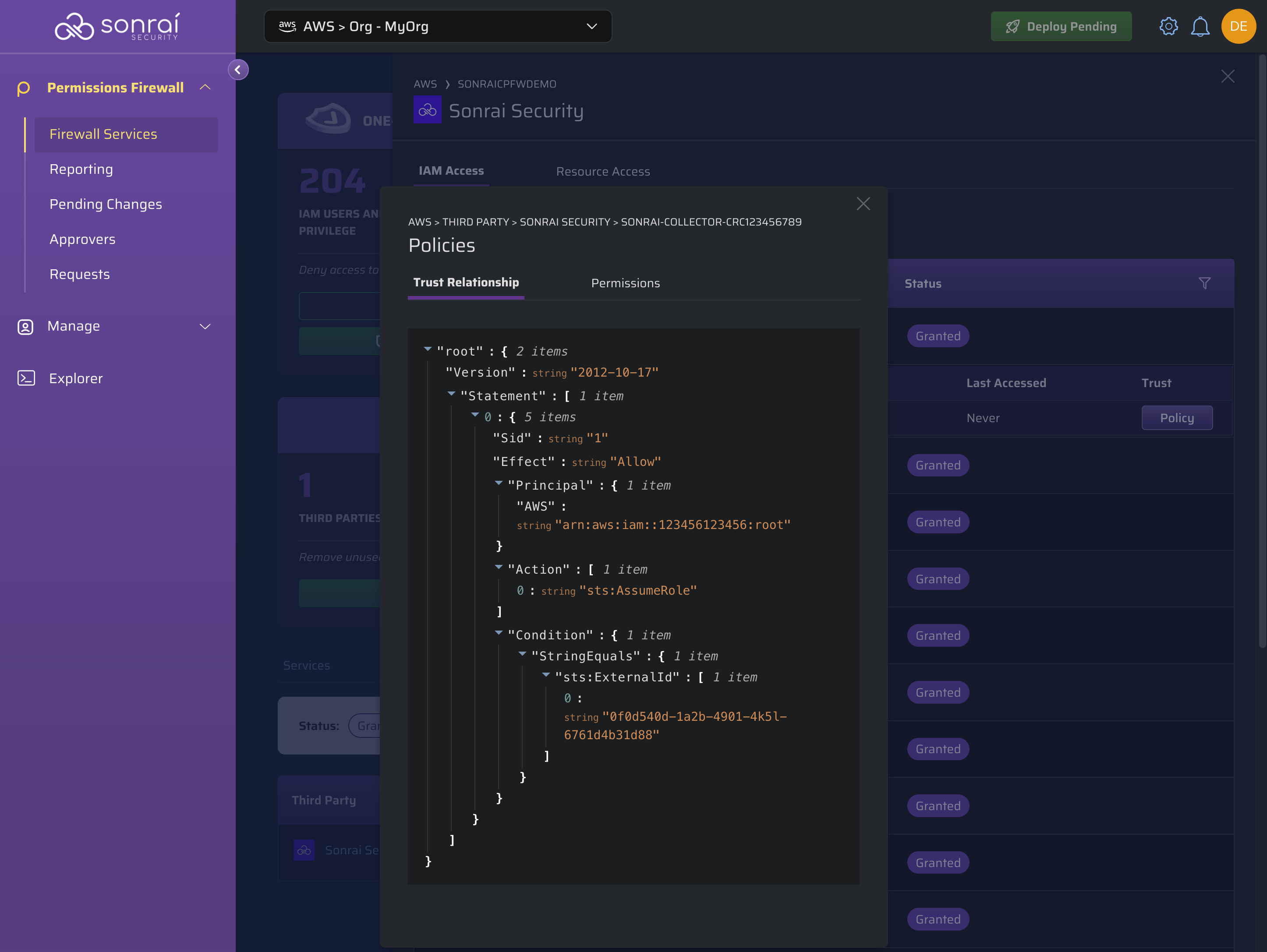This screenshot has width=1267, height=952.
Task: Click the "arn:aws:iam::123456123456:root" value
Action: [x=673, y=525]
